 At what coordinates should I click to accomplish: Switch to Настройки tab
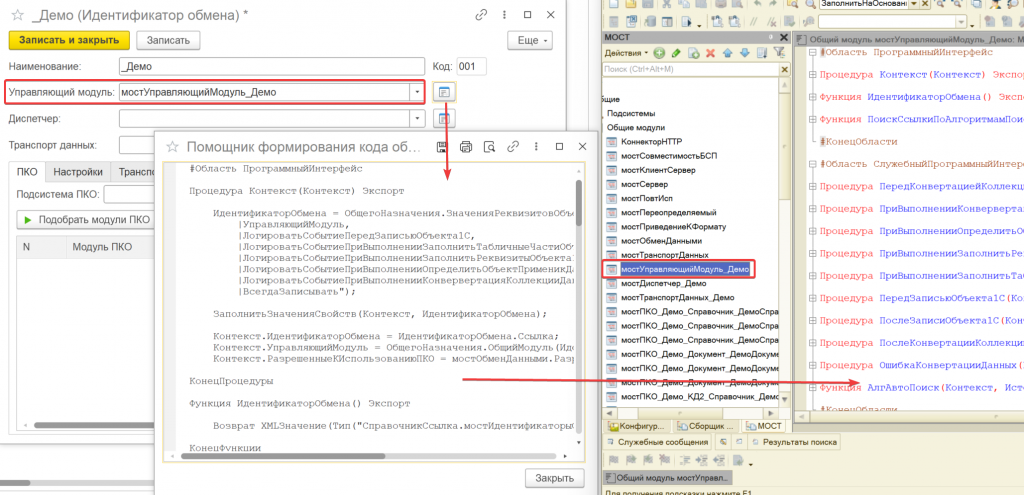click(78, 172)
